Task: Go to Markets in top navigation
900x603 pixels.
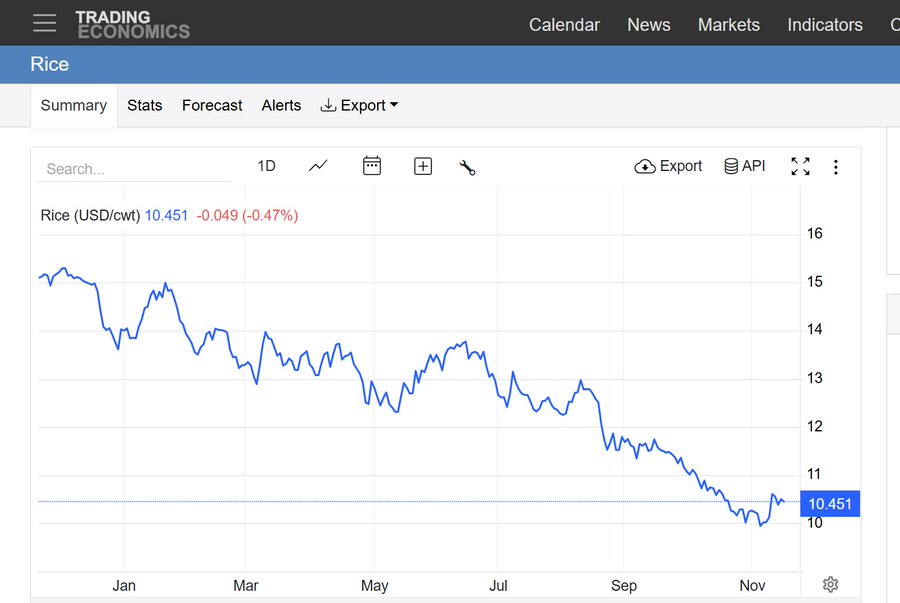Action: coord(728,25)
